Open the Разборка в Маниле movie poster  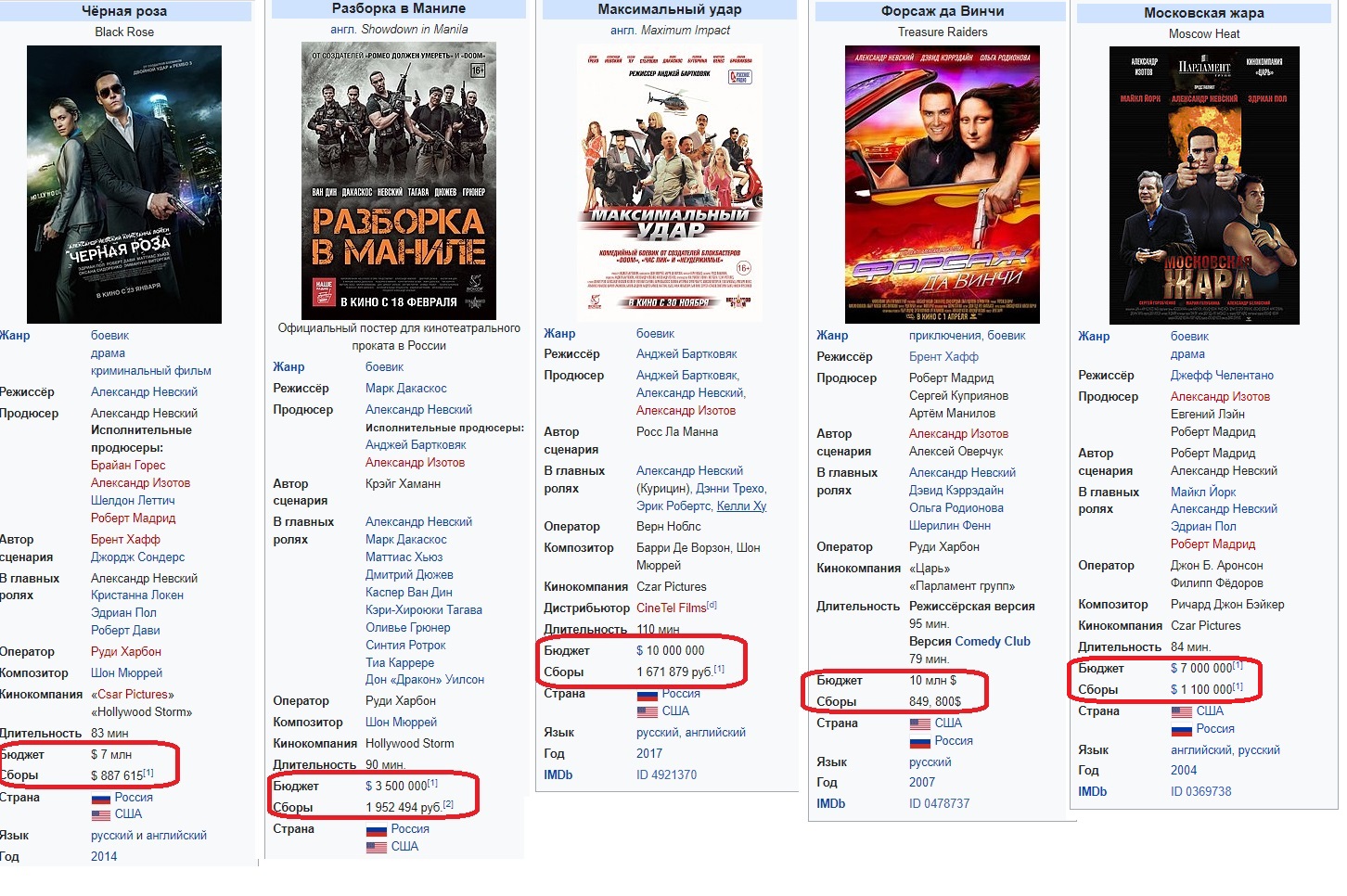pos(399,181)
